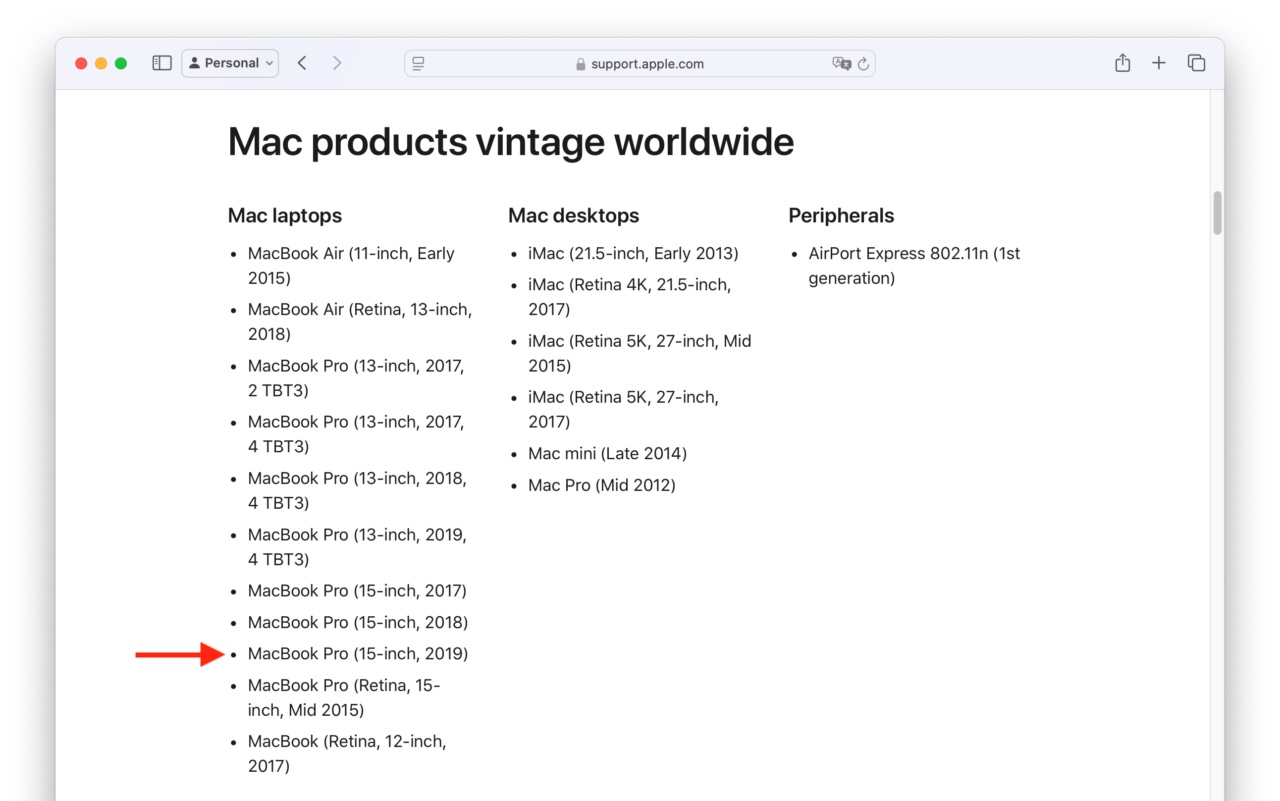The width and height of the screenshot is (1280, 801).
Task: Click the Mac laptops heading
Action: [x=285, y=215]
